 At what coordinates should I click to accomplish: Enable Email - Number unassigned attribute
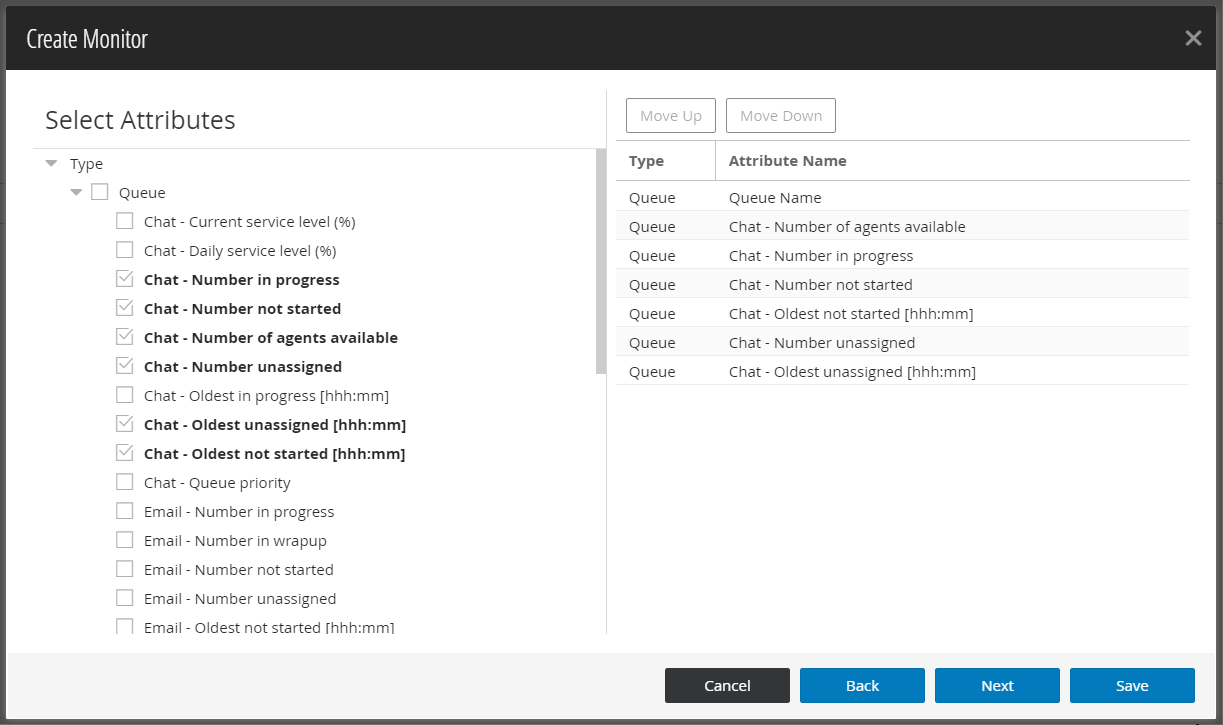[x=124, y=598]
